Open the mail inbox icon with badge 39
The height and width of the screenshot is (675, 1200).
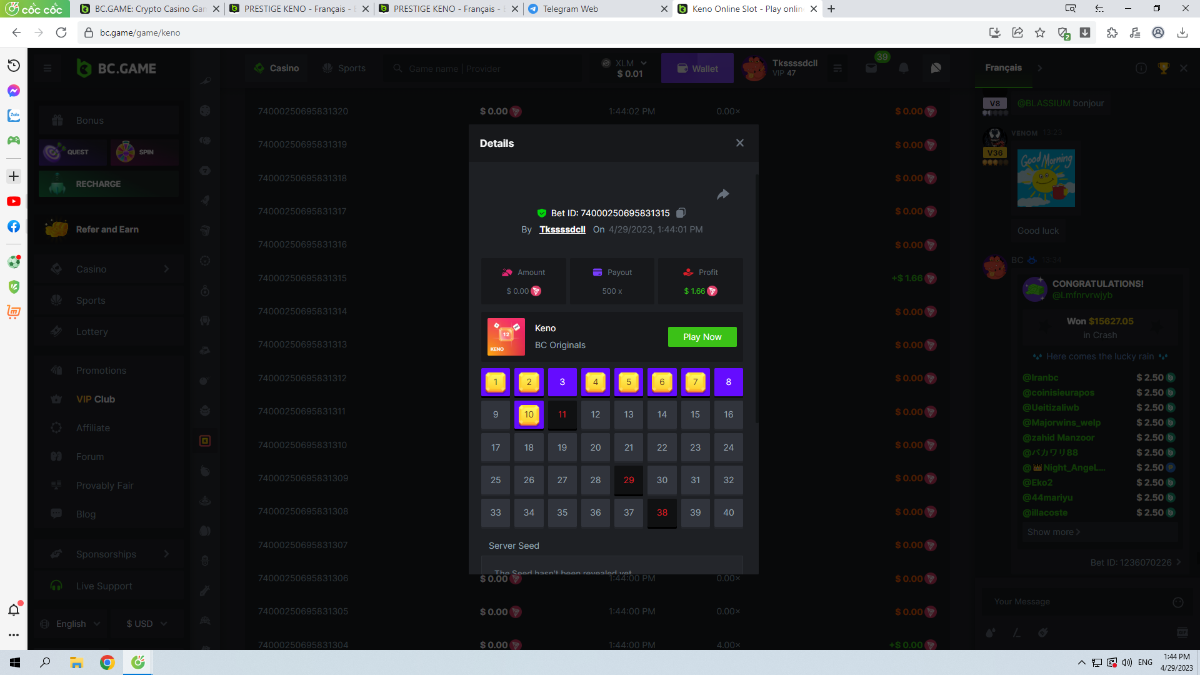tap(868, 68)
